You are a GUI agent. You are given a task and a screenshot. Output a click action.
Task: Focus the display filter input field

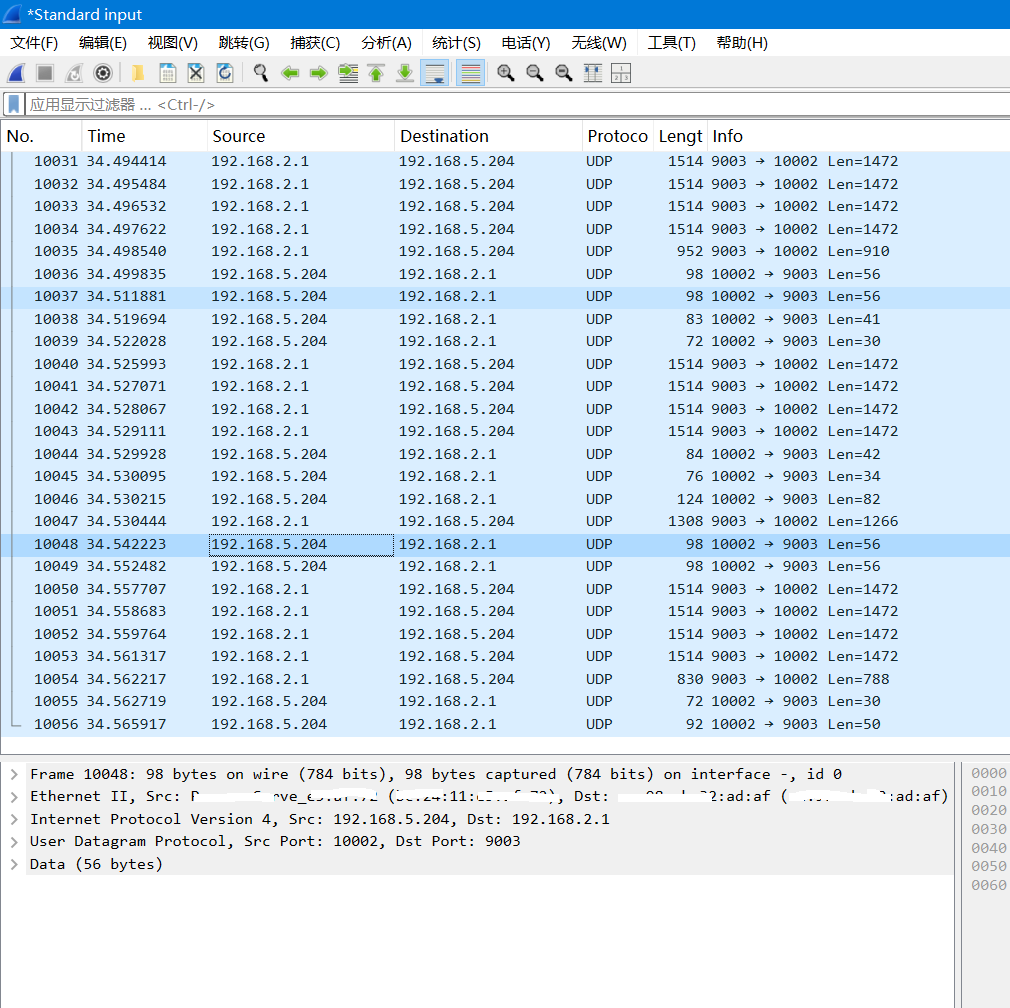[x=518, y=104]
